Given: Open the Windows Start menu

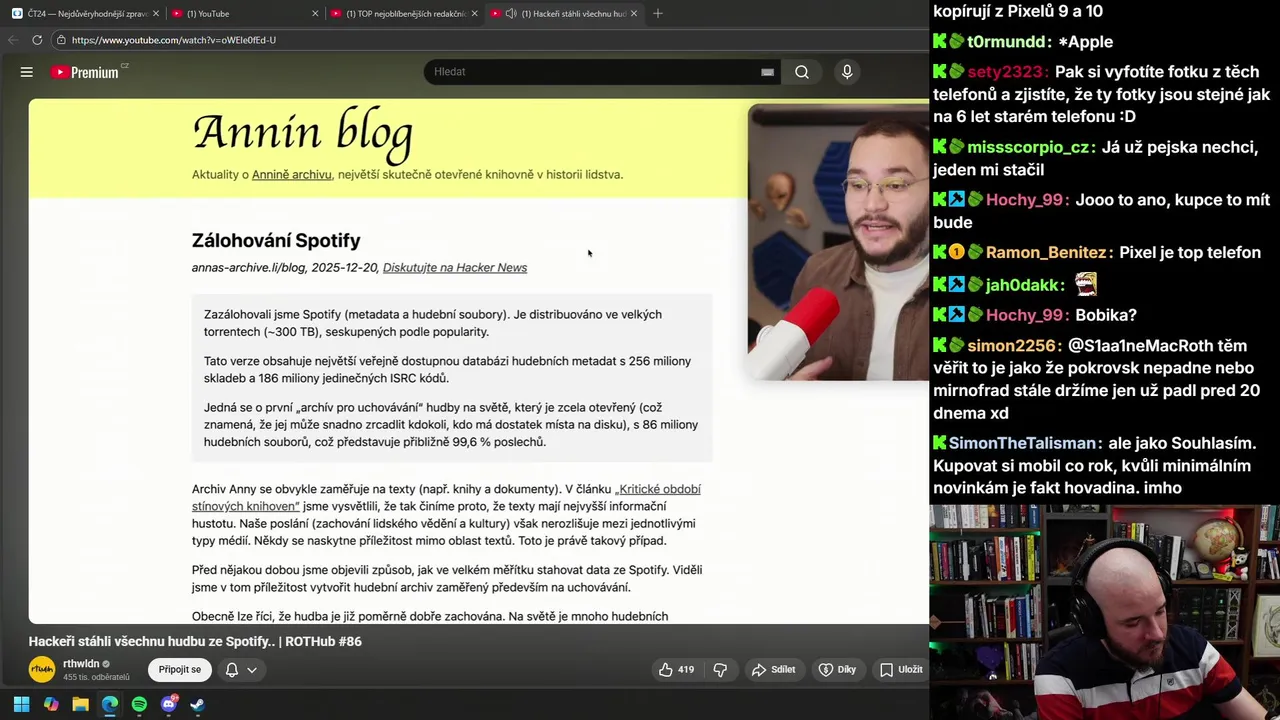Looking at the screenshot, I should 21,704.
